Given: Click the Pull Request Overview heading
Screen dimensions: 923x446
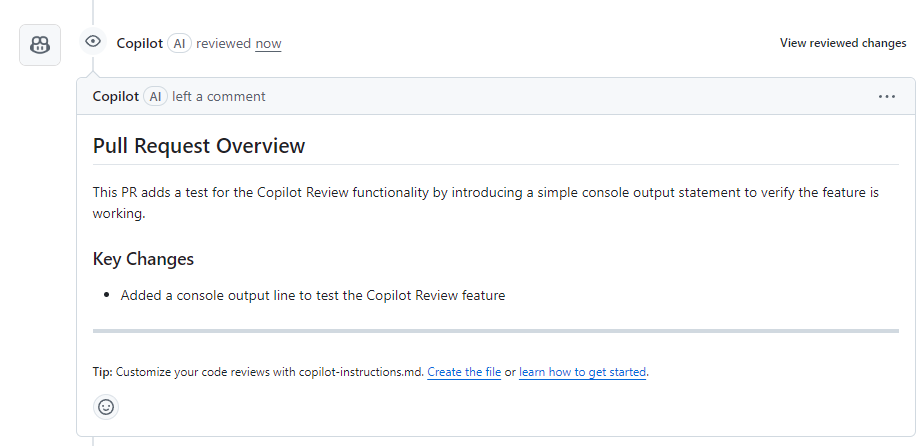Looking at the screenshot, I should tap(199, 146).
